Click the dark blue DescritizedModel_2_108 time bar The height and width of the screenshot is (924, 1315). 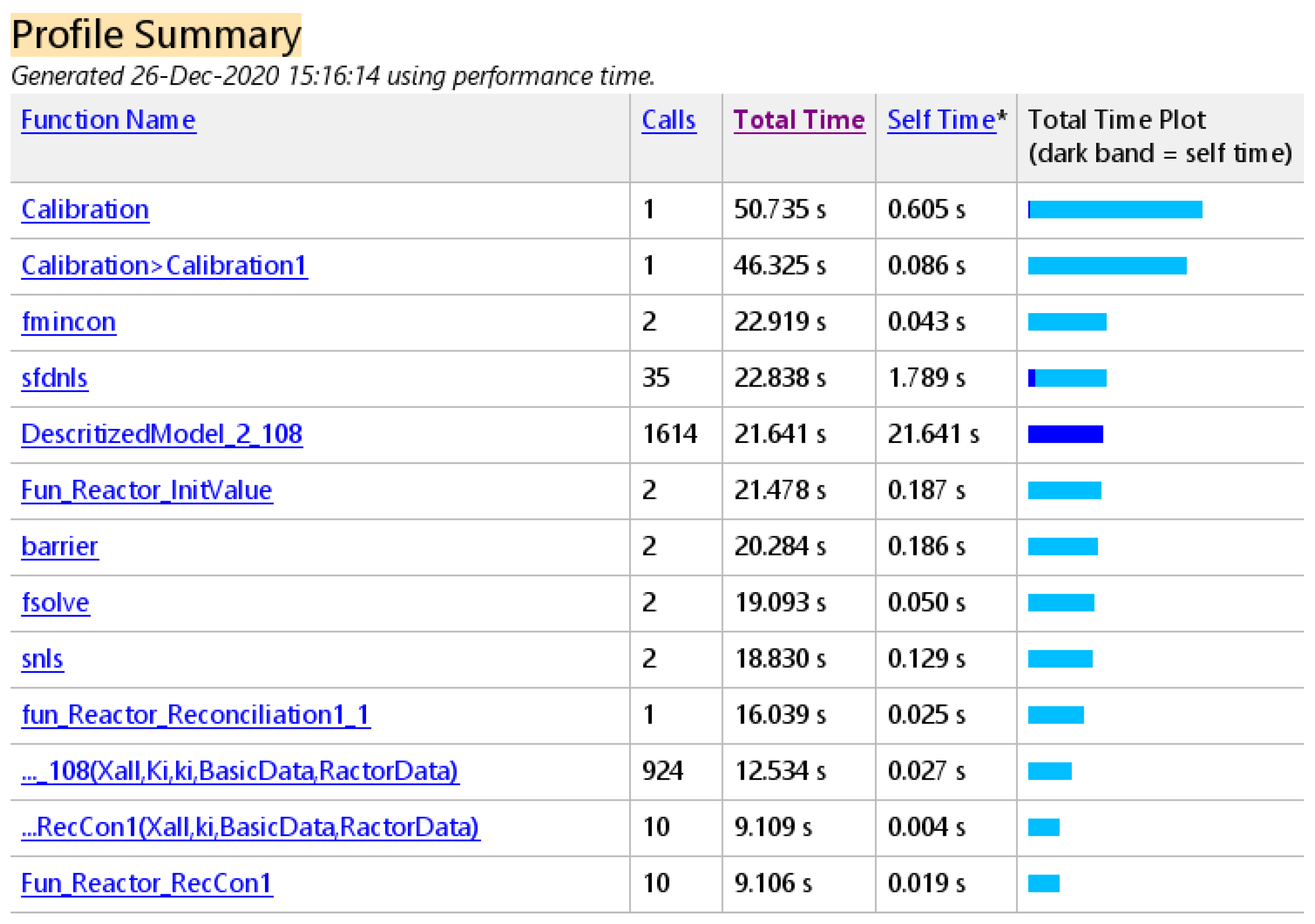point(1065,434)
